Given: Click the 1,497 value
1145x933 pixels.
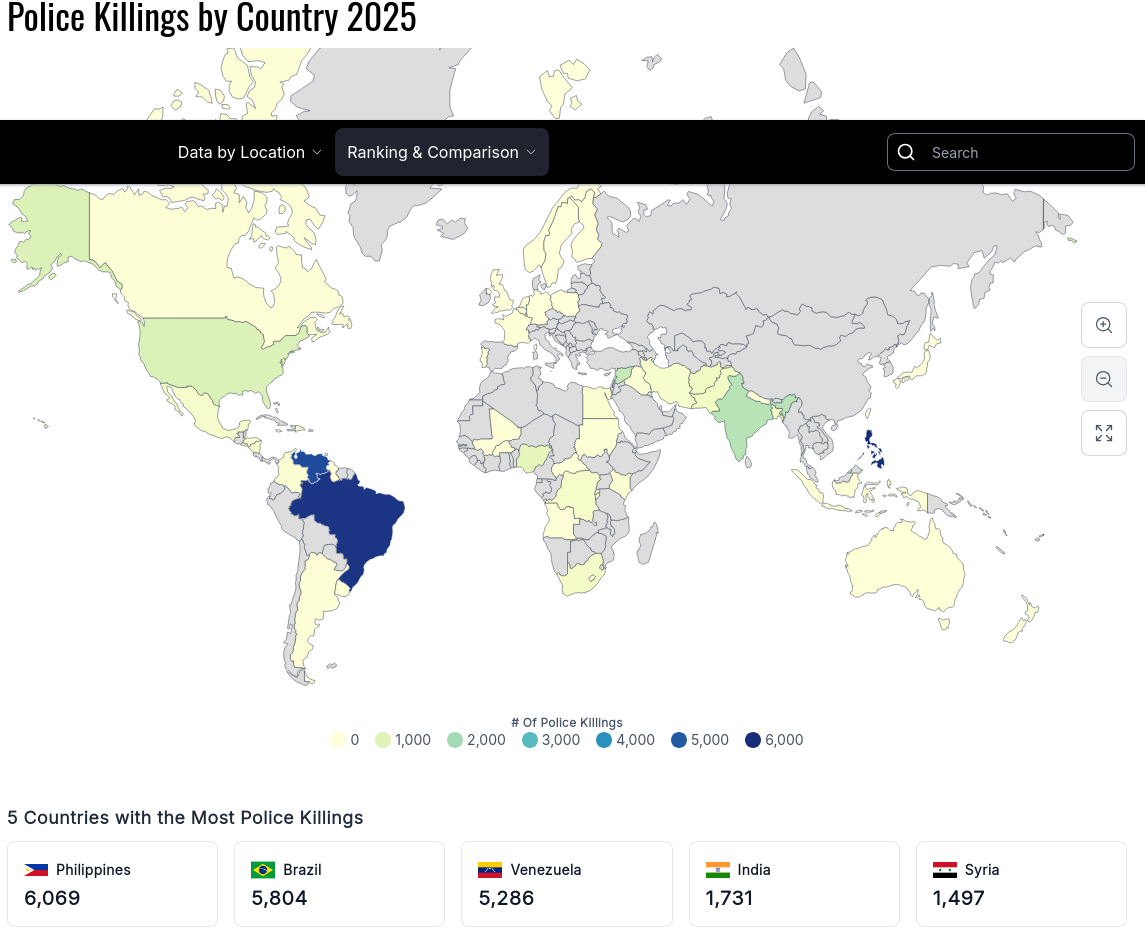Looking at the screenshot, I should [x=958, y=898].
